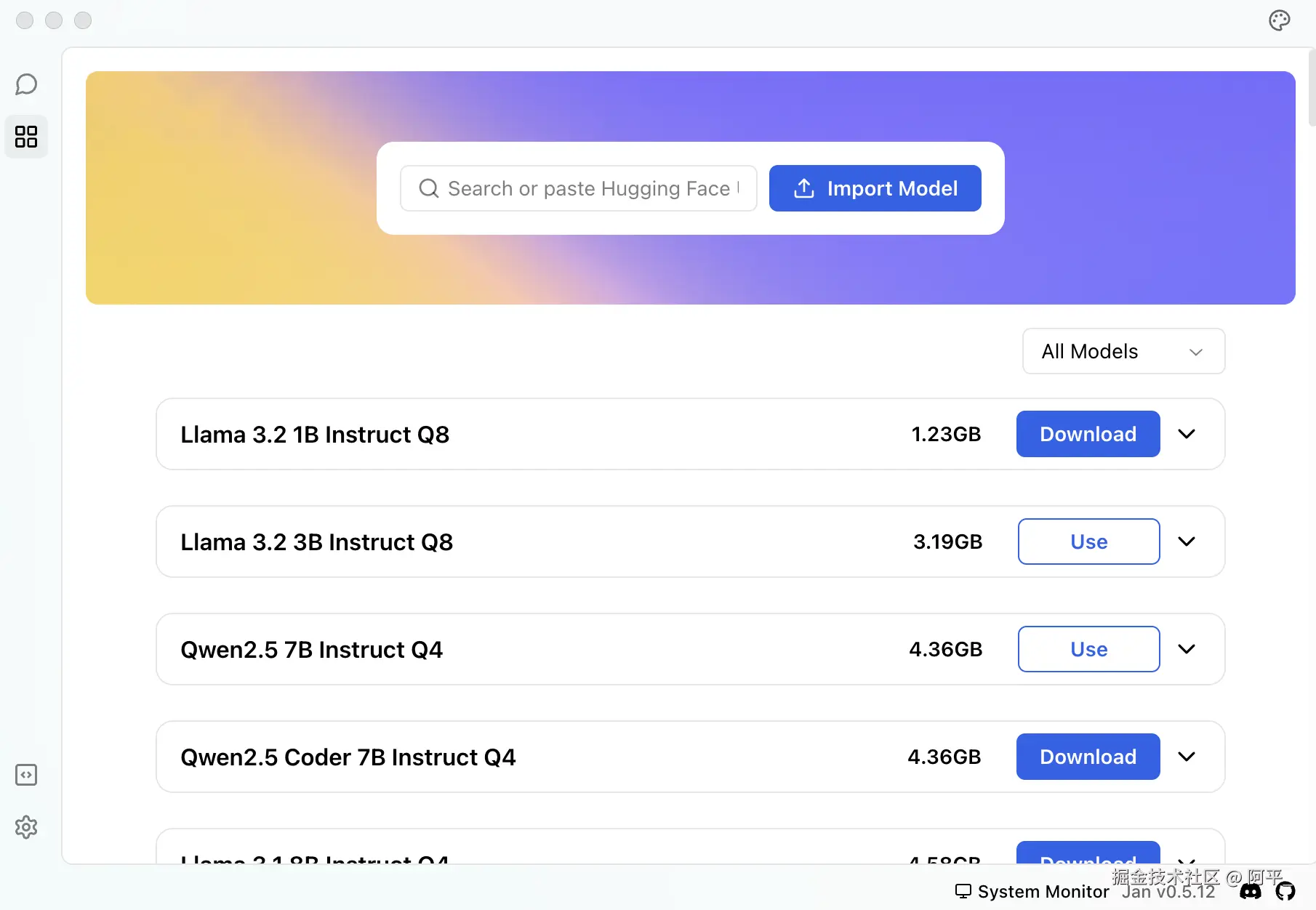Expand Qwen2.5 Coder 7B Instruct Q4 details
Screen dimensions: 1316x910
1187,757
